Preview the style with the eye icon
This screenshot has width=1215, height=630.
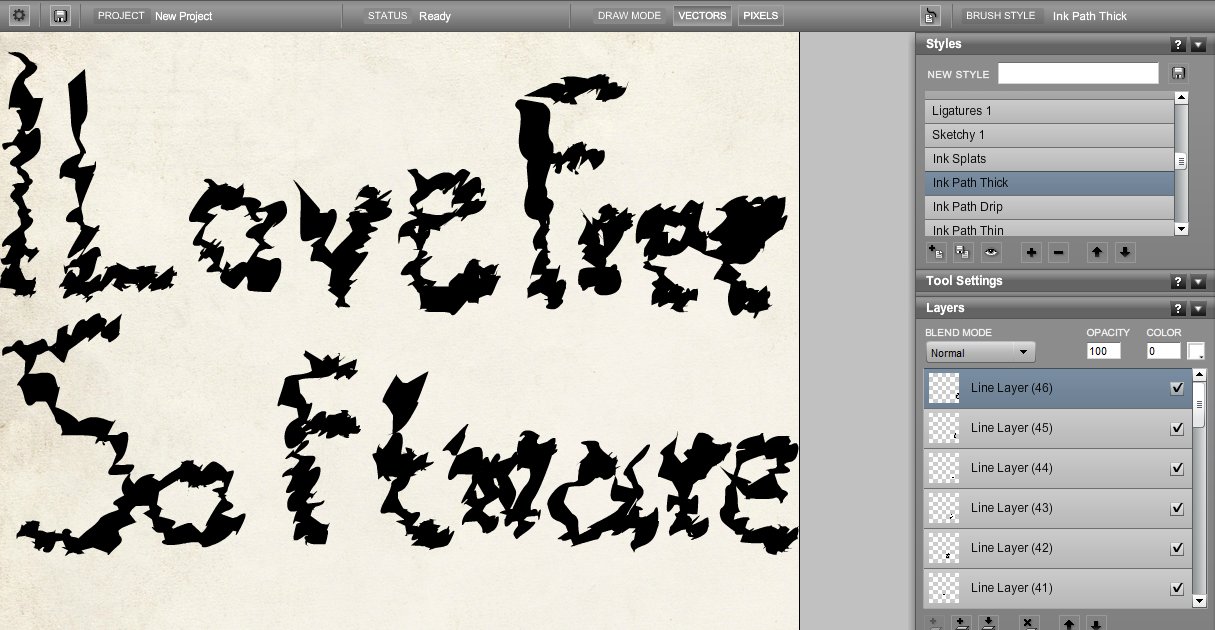tap(992, 253)
